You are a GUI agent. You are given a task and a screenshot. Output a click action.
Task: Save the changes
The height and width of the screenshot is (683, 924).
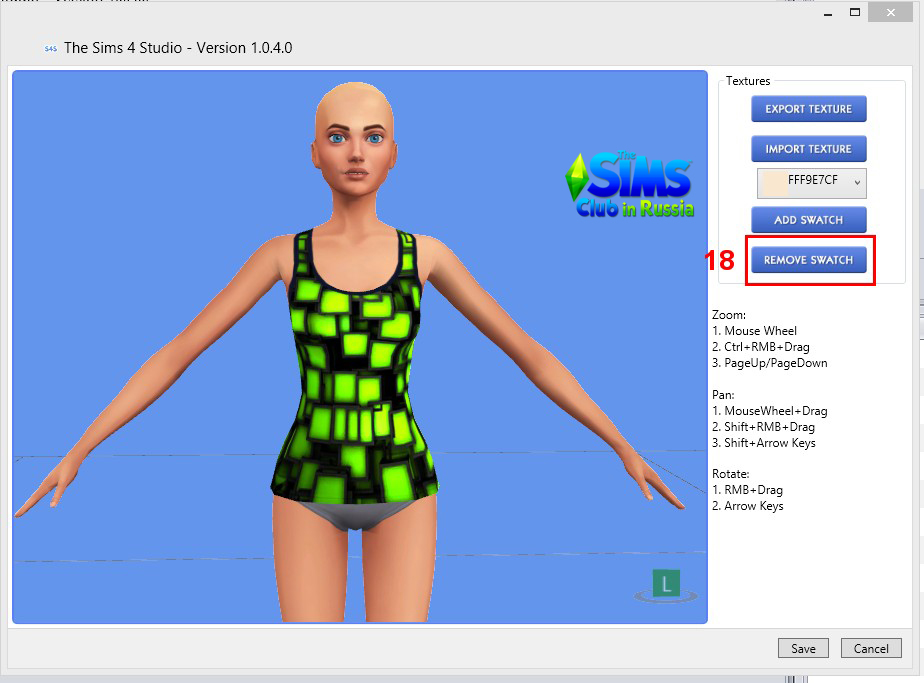[x=803, y=648]
